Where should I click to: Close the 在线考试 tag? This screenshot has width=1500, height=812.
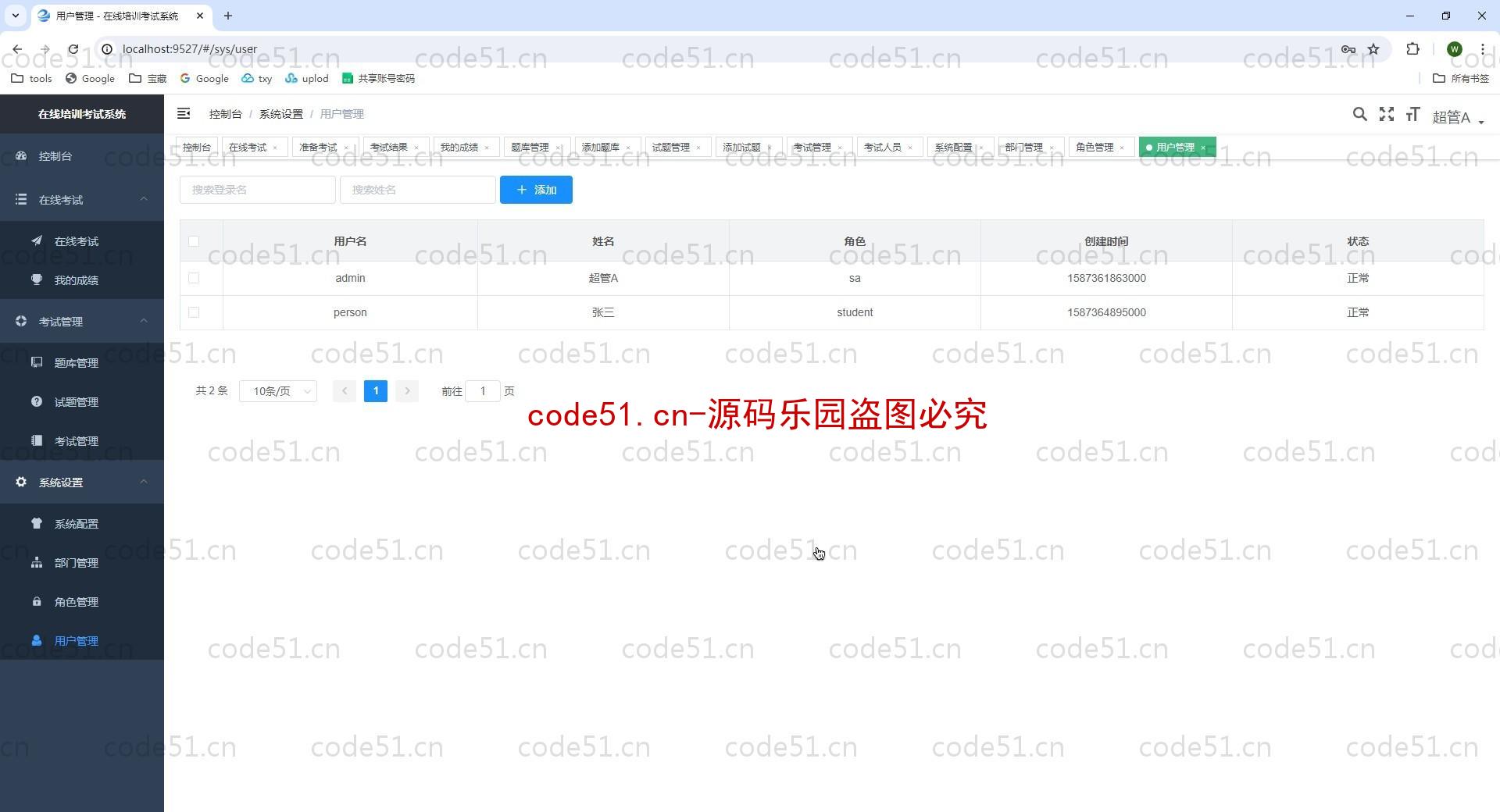click(275, 148)
